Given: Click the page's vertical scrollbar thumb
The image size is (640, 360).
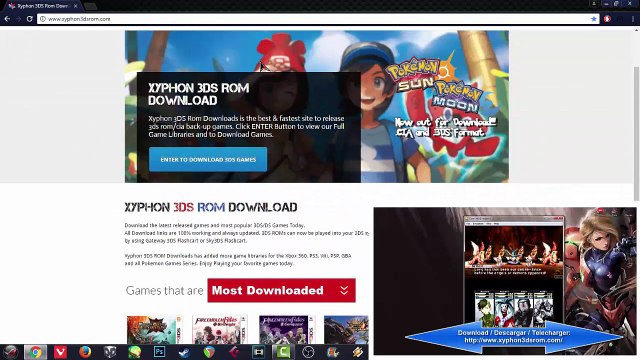Looking at the screenshot, I should (x=636, y=133).
